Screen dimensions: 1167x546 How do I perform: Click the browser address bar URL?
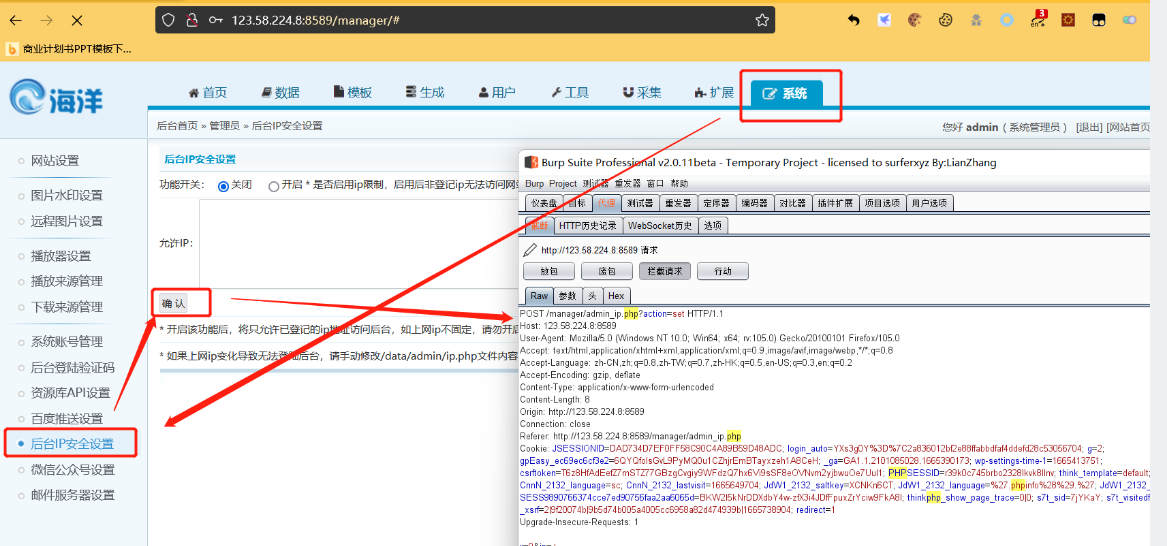pos(316,20)
